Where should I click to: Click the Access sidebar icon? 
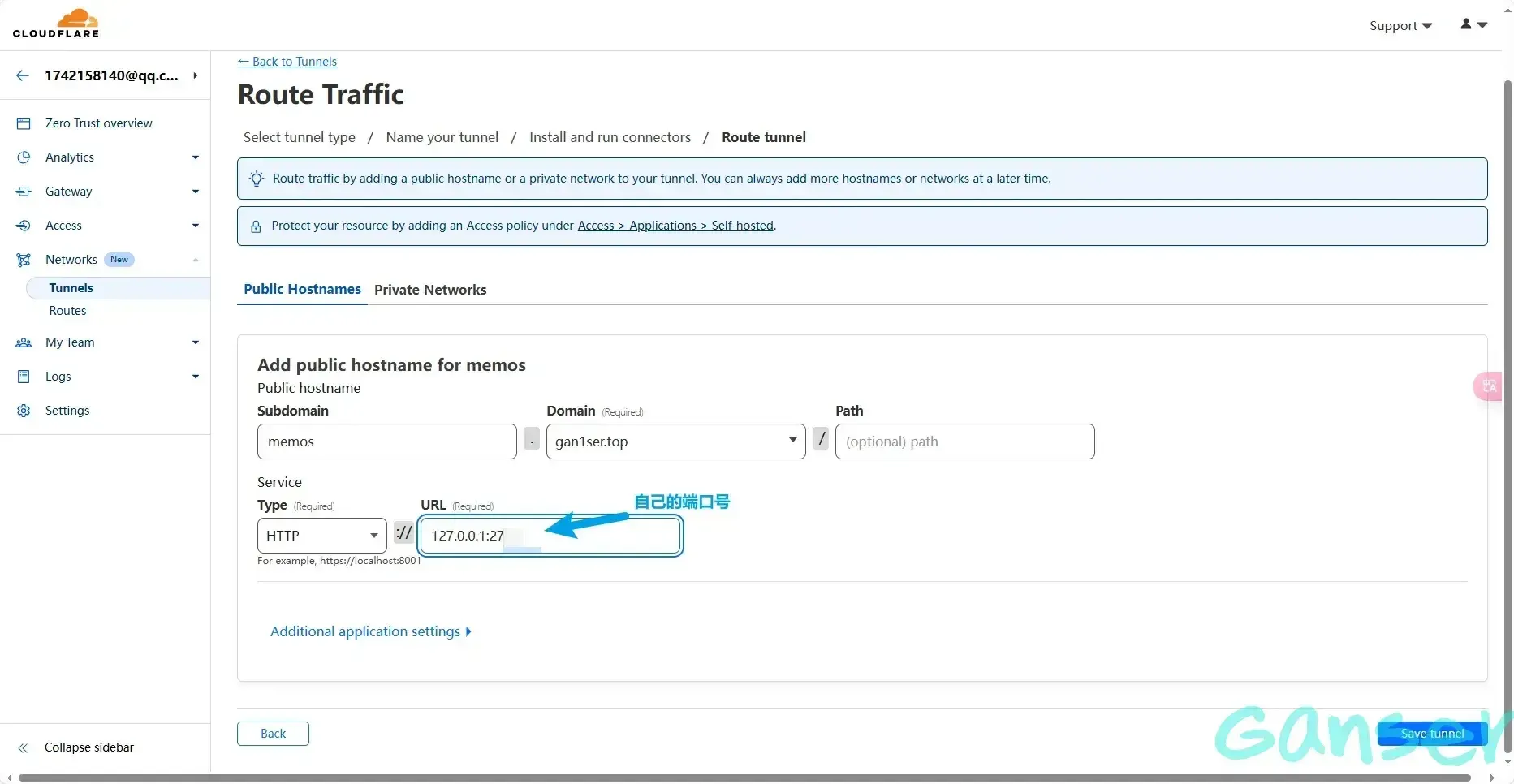click(x=24, y=226)
